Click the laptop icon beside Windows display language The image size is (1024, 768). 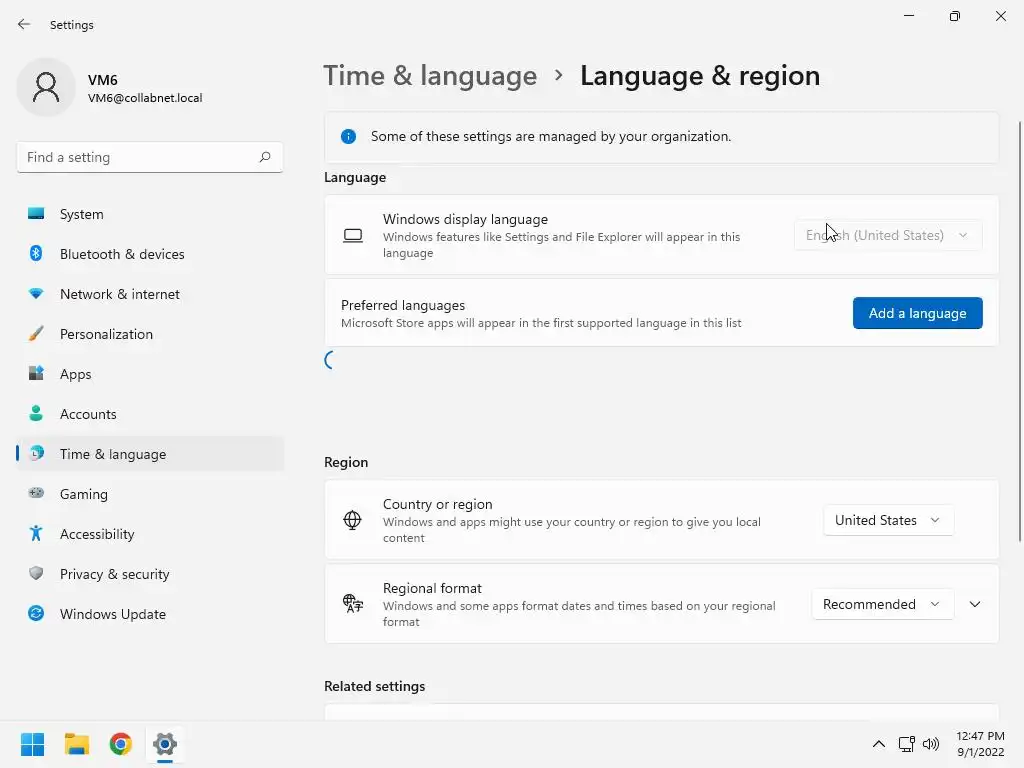pos(353,235)
